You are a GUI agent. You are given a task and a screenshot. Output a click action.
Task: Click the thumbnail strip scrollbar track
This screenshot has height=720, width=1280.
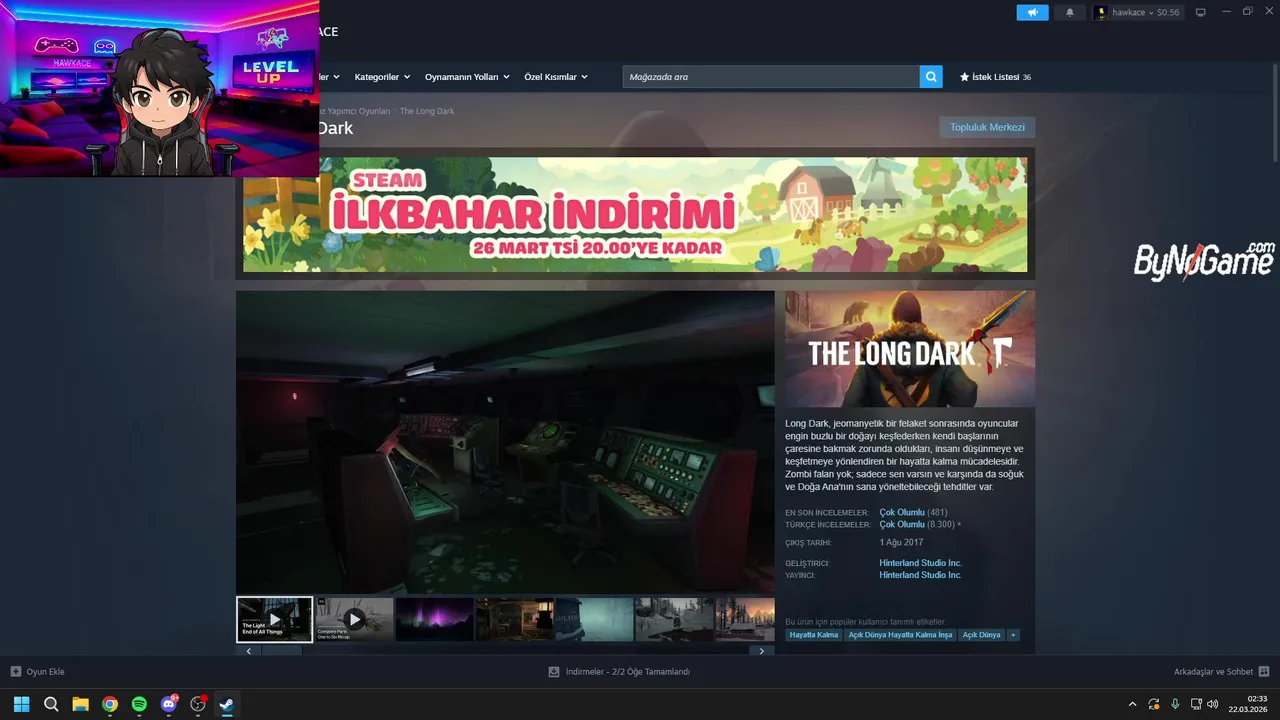505,651
